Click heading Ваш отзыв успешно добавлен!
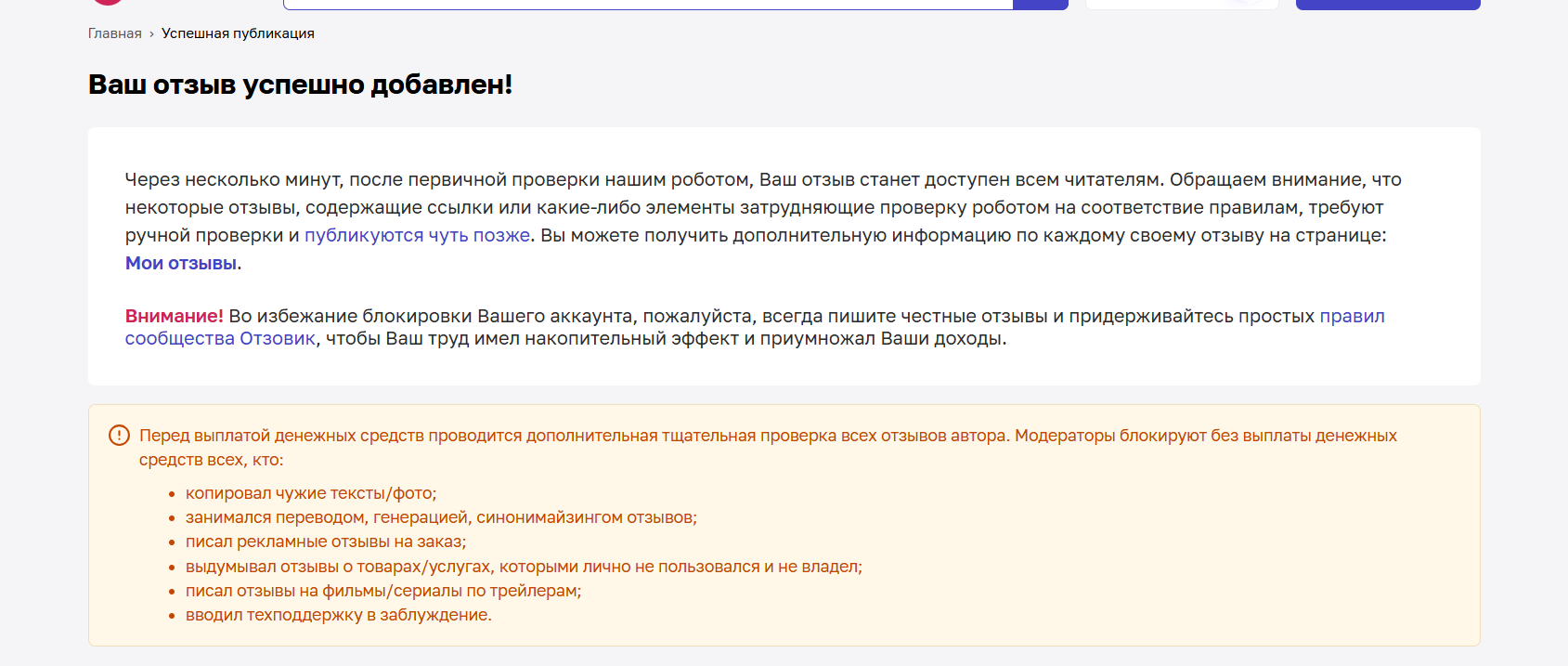Screen dimensions: 1568x666 300,85
